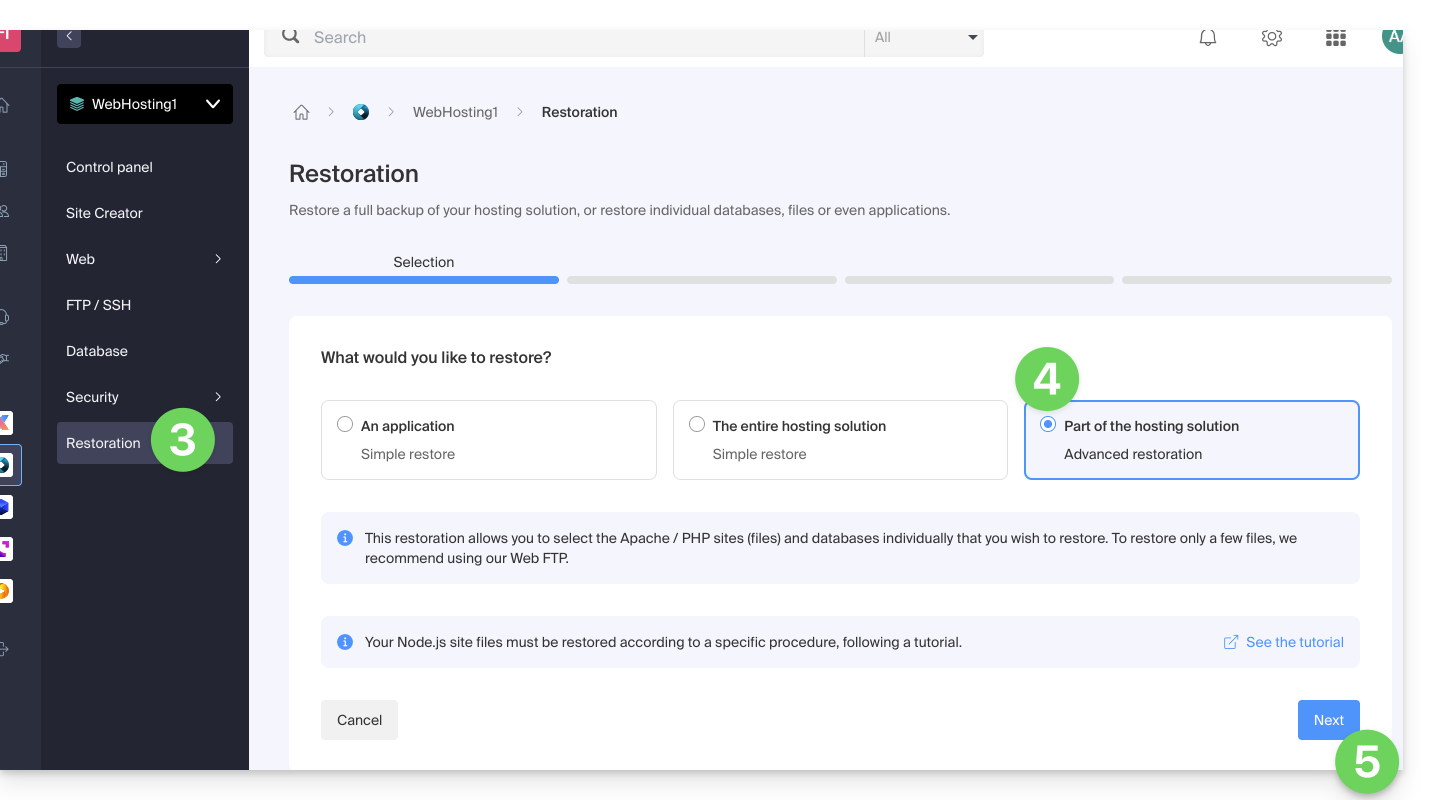Open the apps grid icon
The height and width of the screenshot is (800, 1433).
[1335, 38]
